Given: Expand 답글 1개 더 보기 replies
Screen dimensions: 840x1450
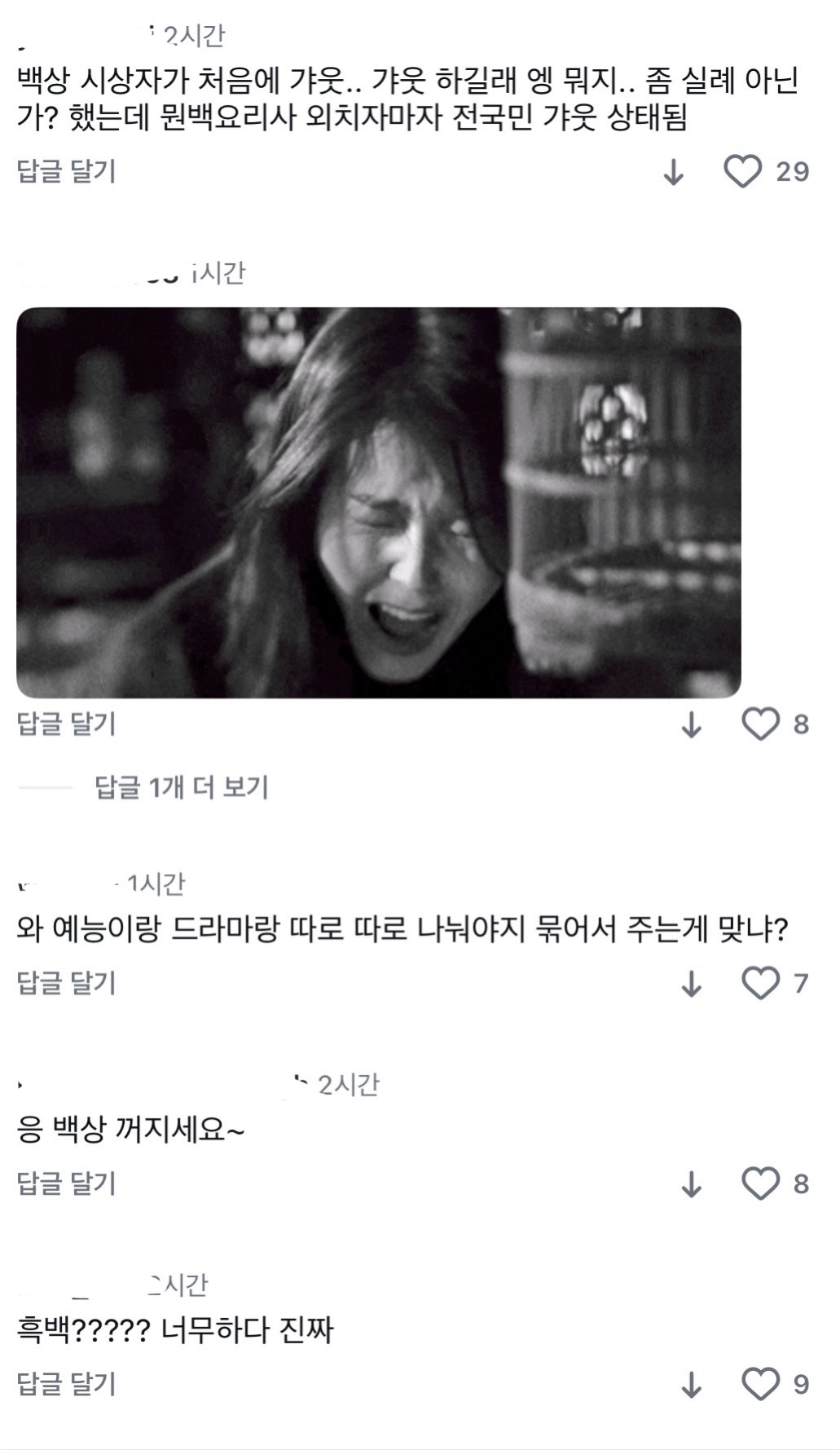Looking at the screenshot, I should click(182, 787).
